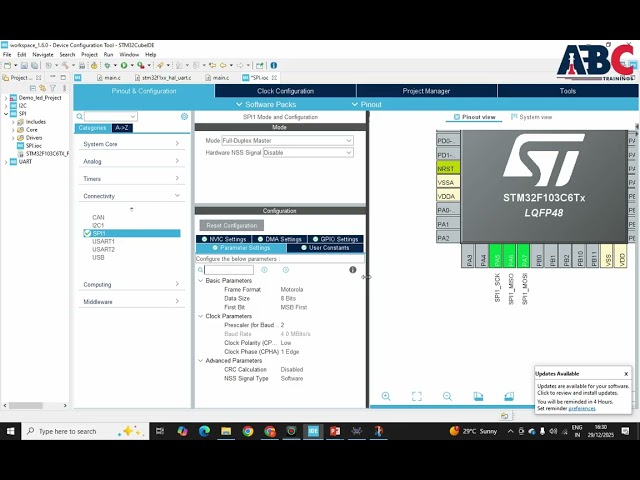The height and width of the screenshot is (480, 640).
Task: Collapse the Connectivity category
Action: pos(131,196)
